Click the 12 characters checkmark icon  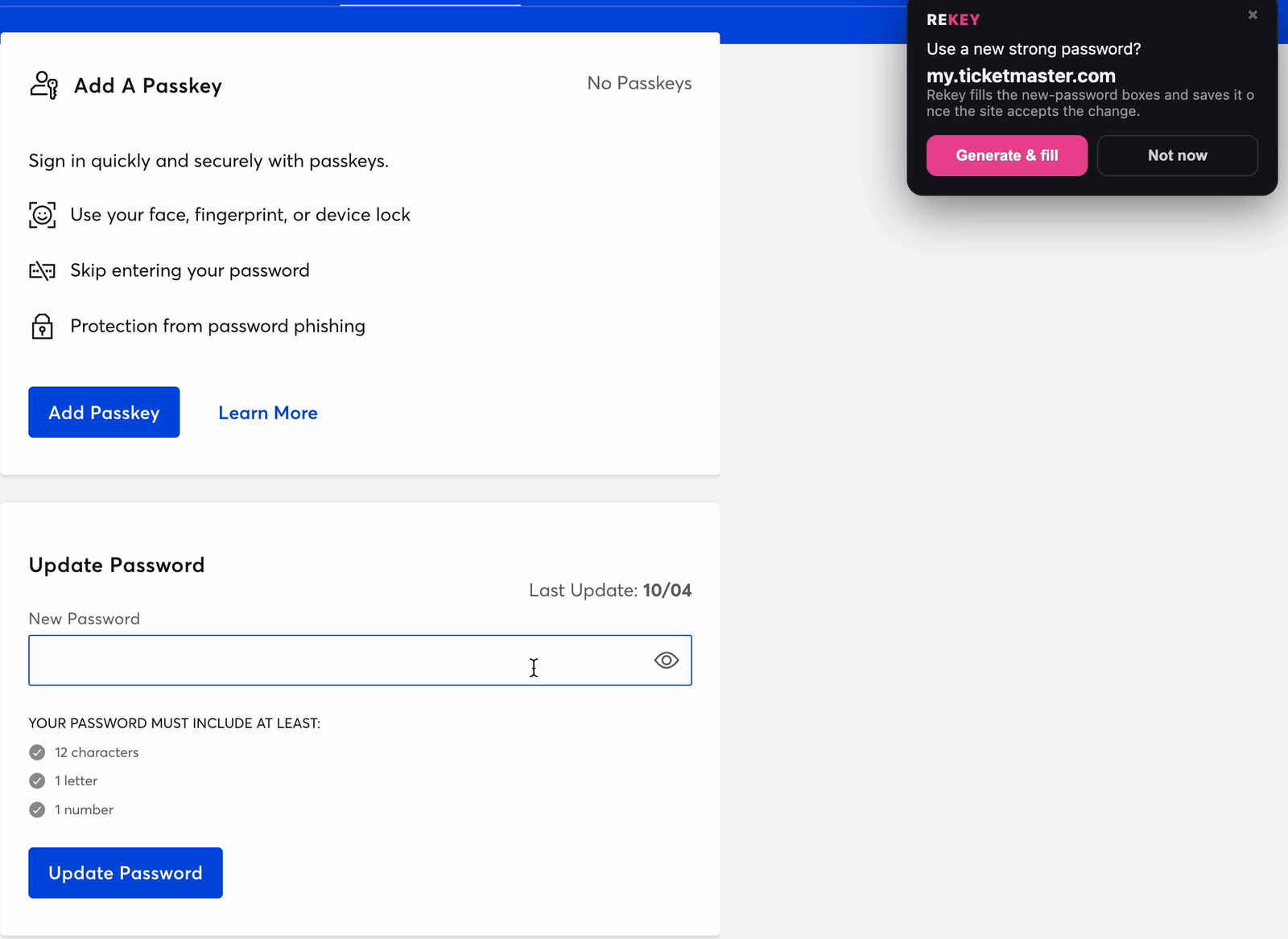tap(37, 752)
